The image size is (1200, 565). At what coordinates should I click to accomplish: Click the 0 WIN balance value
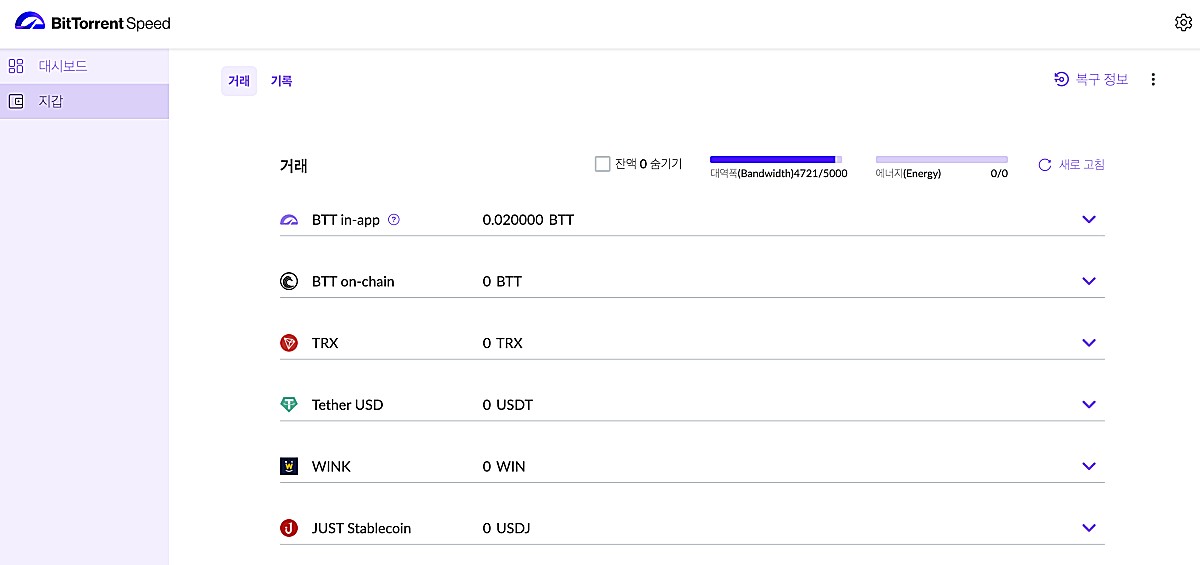click(504, 467)
